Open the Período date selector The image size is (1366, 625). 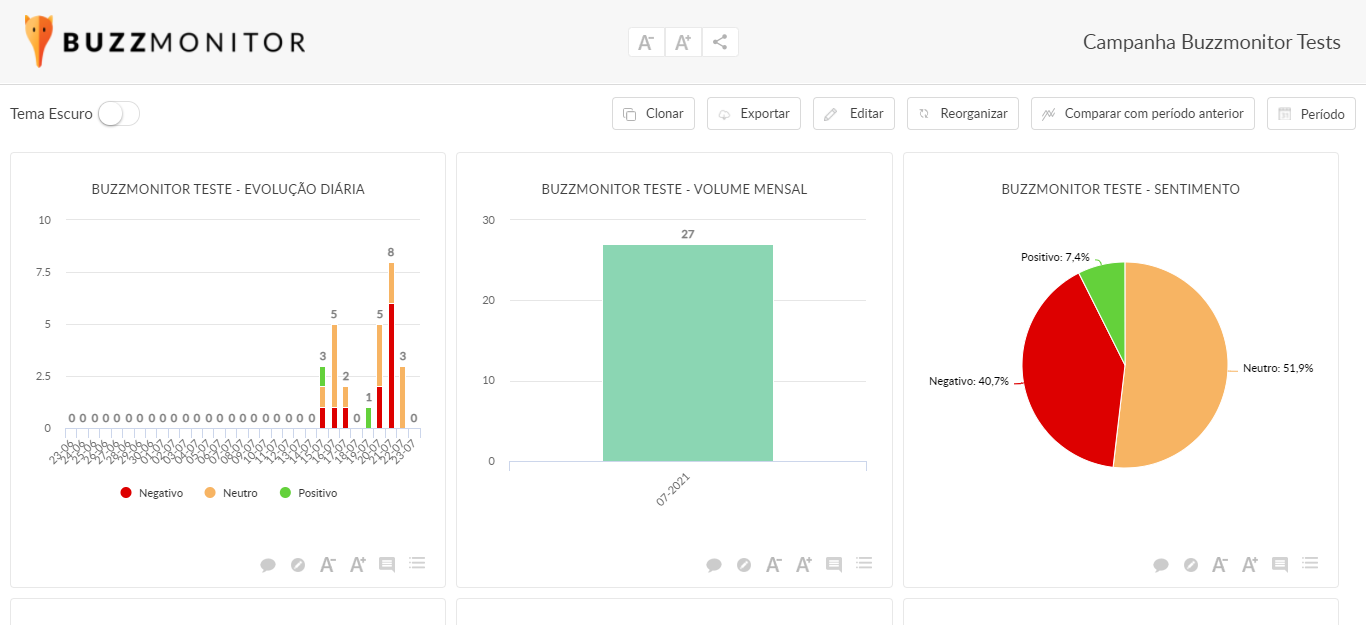pyautogui.click(x=1311, y=114)
